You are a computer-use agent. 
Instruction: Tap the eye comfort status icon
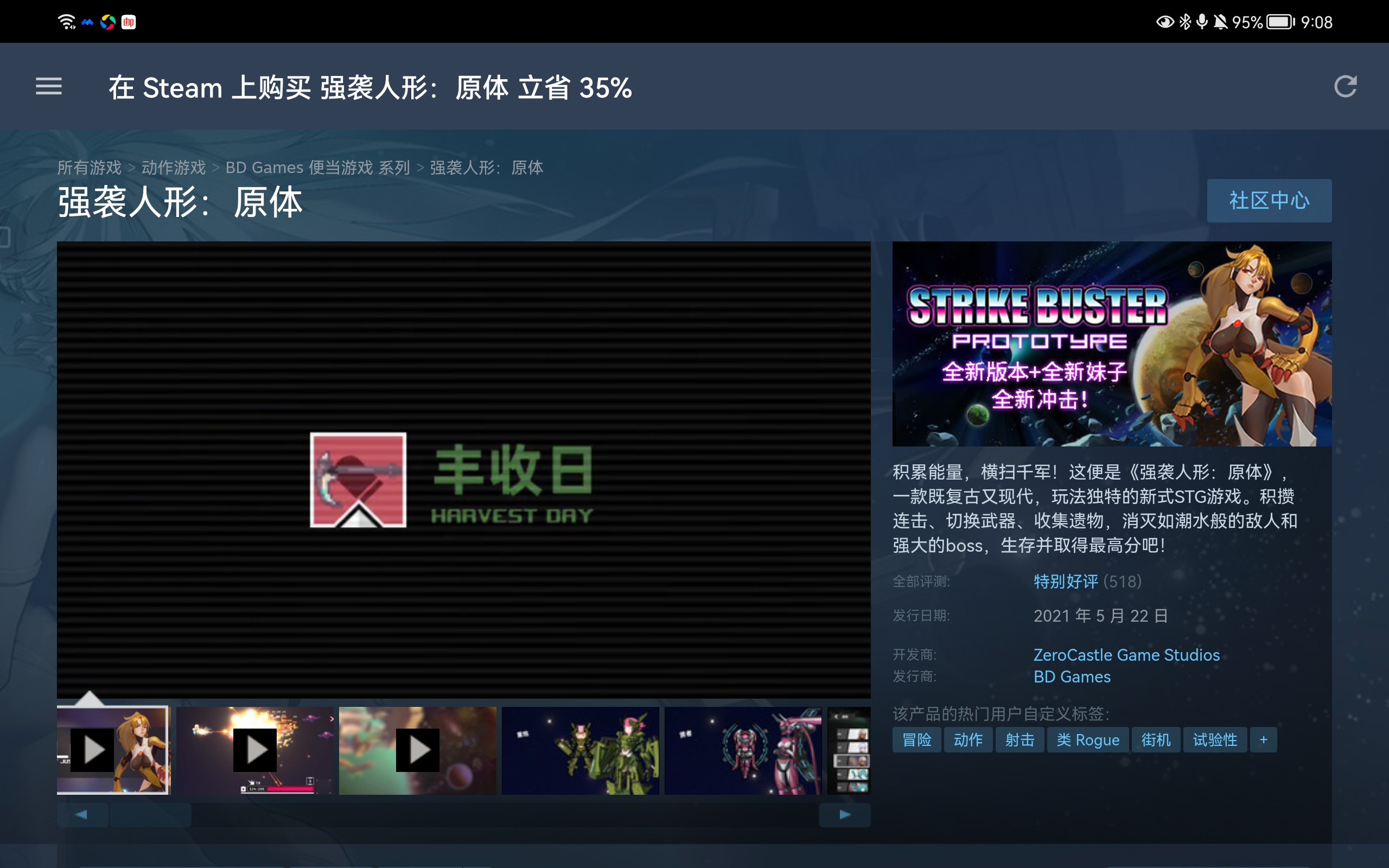click(1164, 22)
